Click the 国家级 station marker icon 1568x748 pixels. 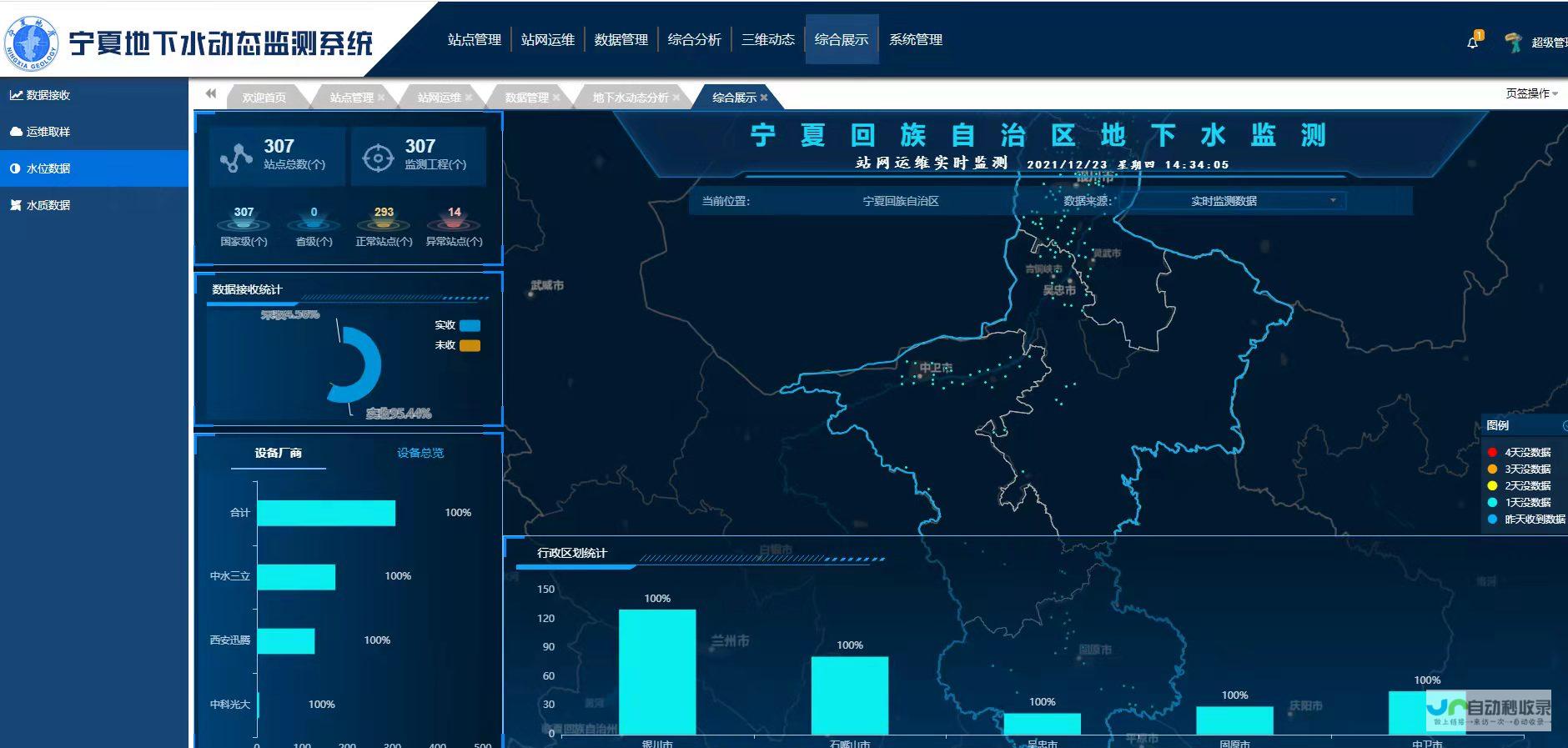[x=244, y=223]
